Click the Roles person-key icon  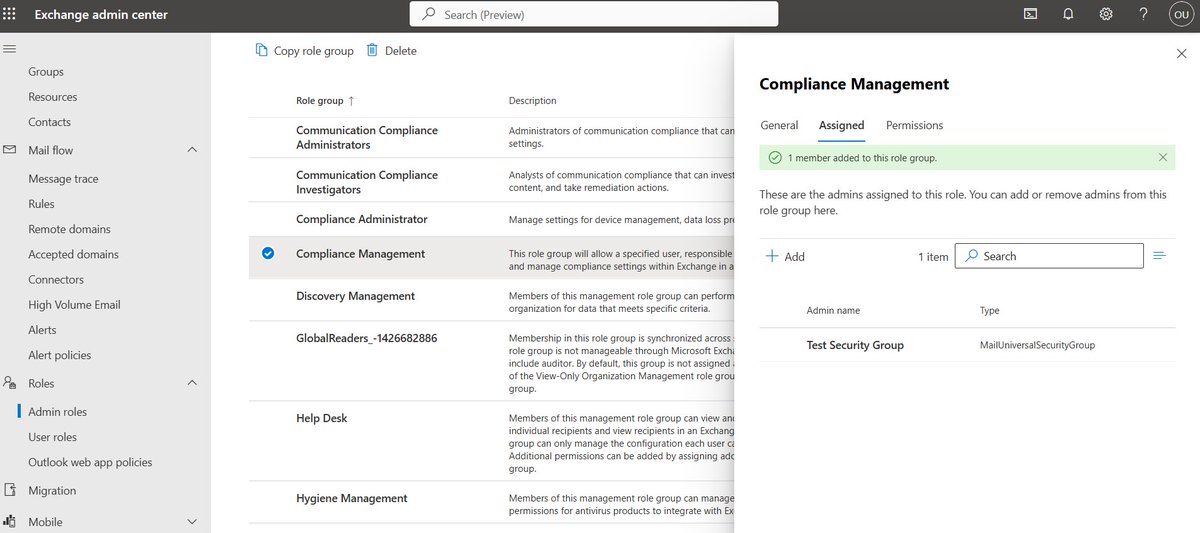point(10,383)
